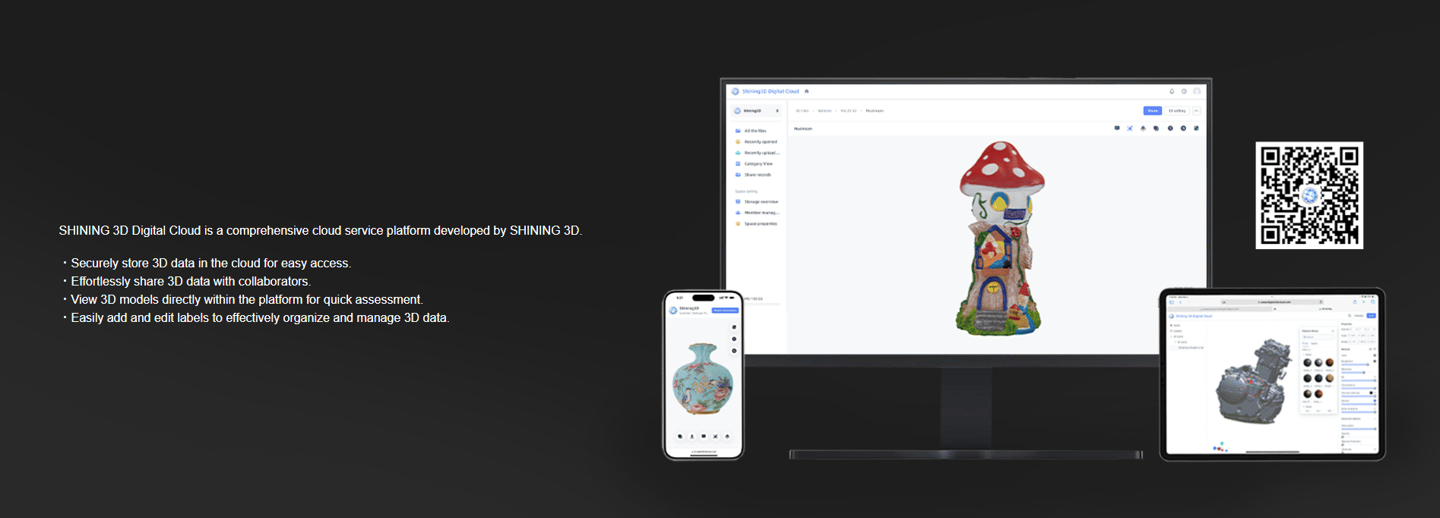1440x518 pixels.
Task: Open the user avatar on the monitor header
Action: [1197, 91]
